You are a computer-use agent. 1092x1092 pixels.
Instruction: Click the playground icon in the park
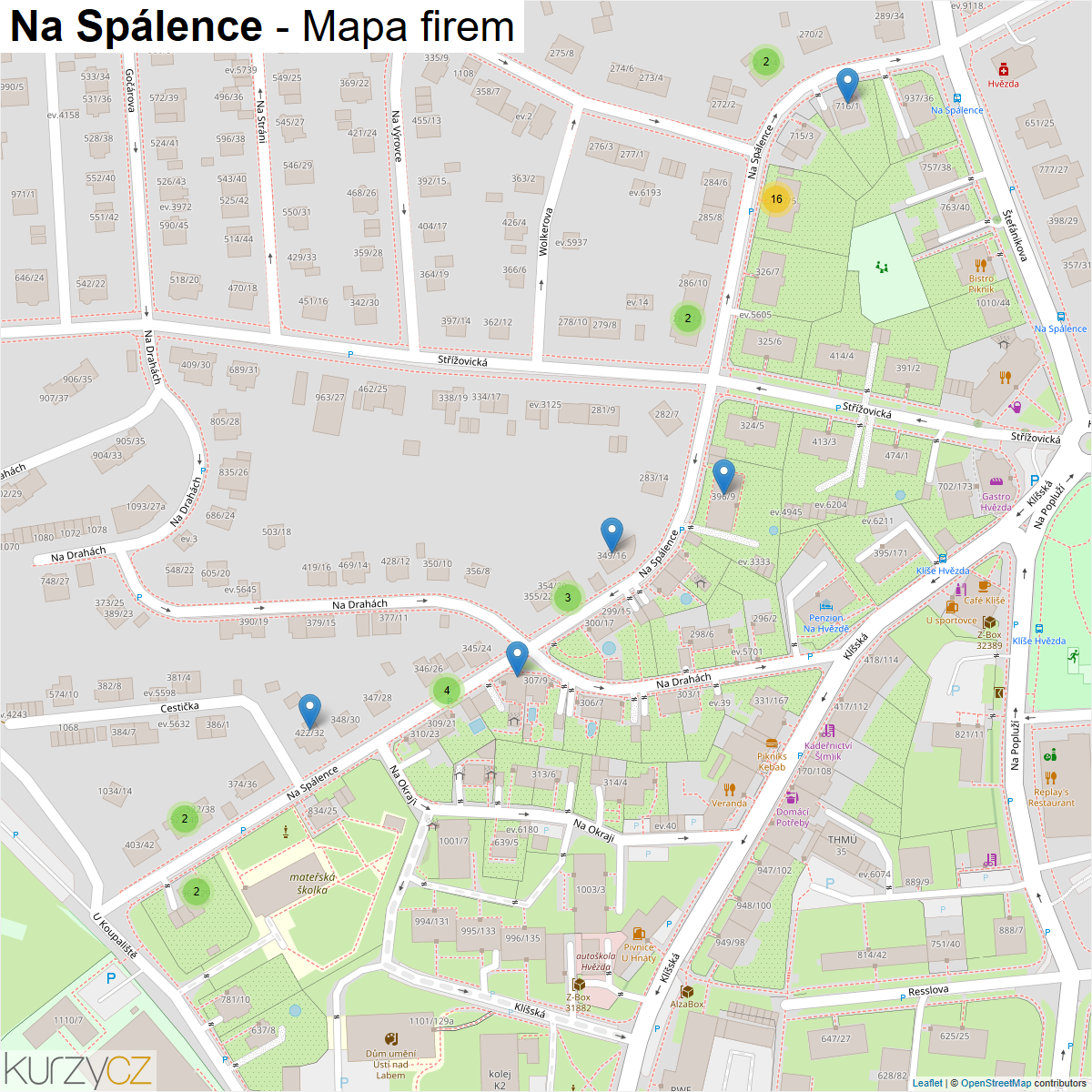pos(881,267)
